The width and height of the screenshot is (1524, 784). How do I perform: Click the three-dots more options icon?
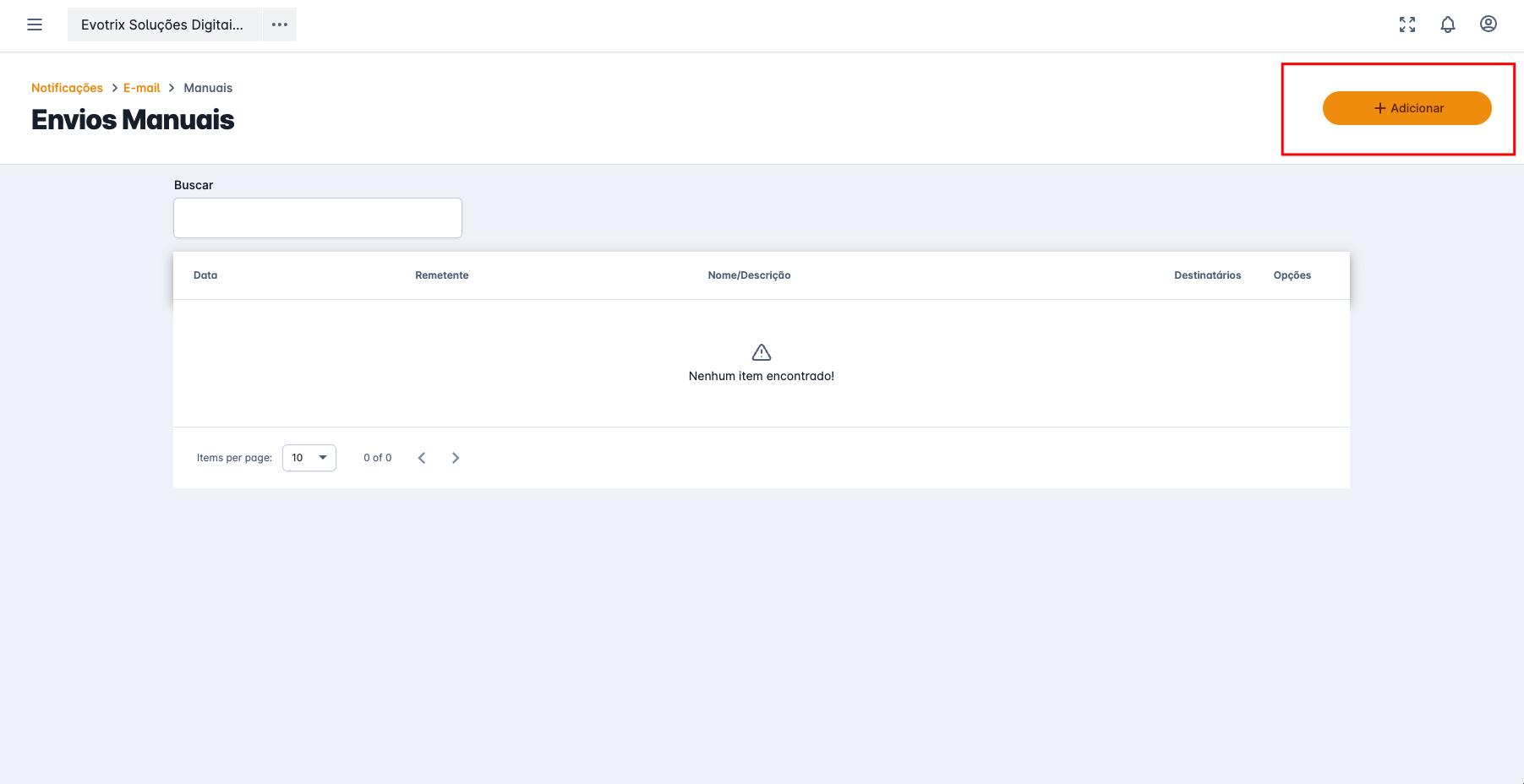coord(280,24)
